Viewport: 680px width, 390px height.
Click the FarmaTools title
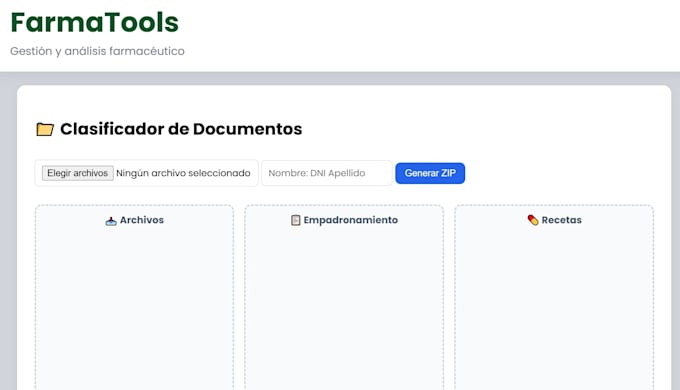[x=95, y=23]
